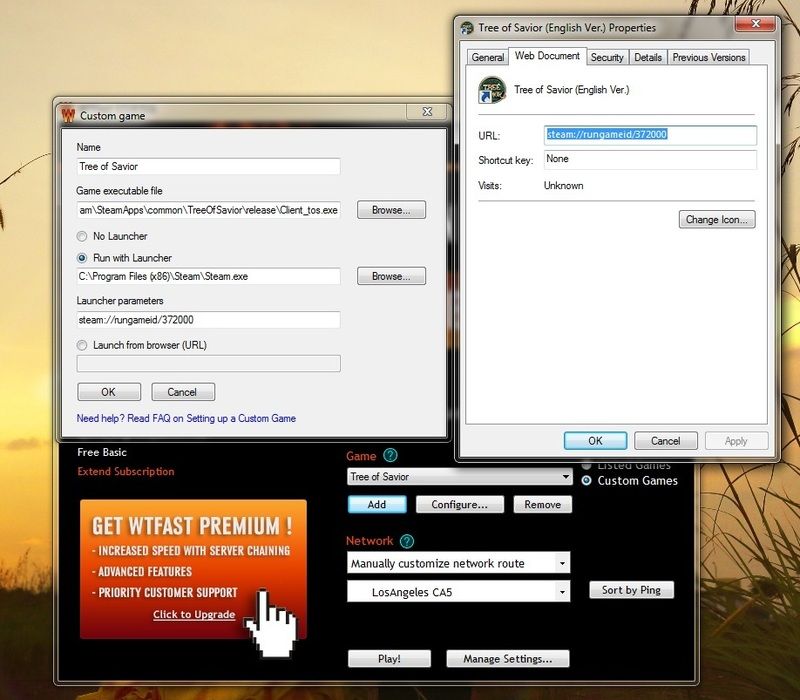
Task: Click the Apply button in Properties
Action: 736,441
